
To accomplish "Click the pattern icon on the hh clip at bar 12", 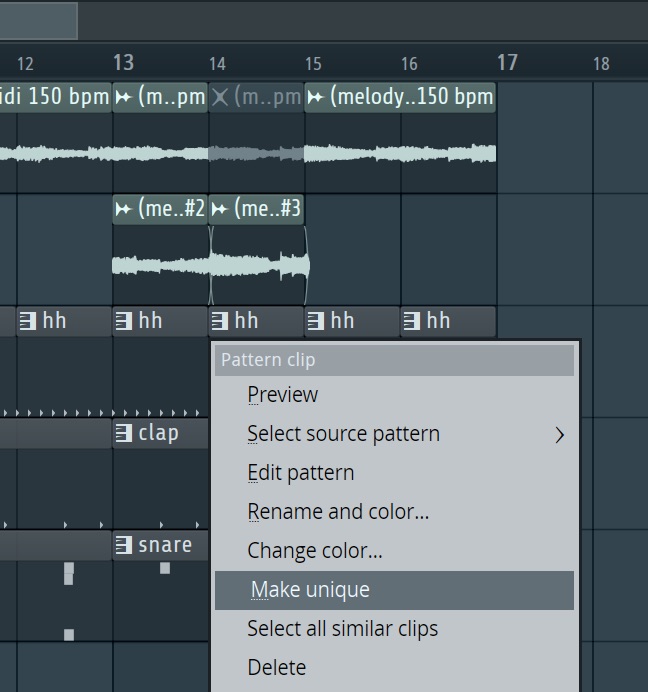I will 28,321.
